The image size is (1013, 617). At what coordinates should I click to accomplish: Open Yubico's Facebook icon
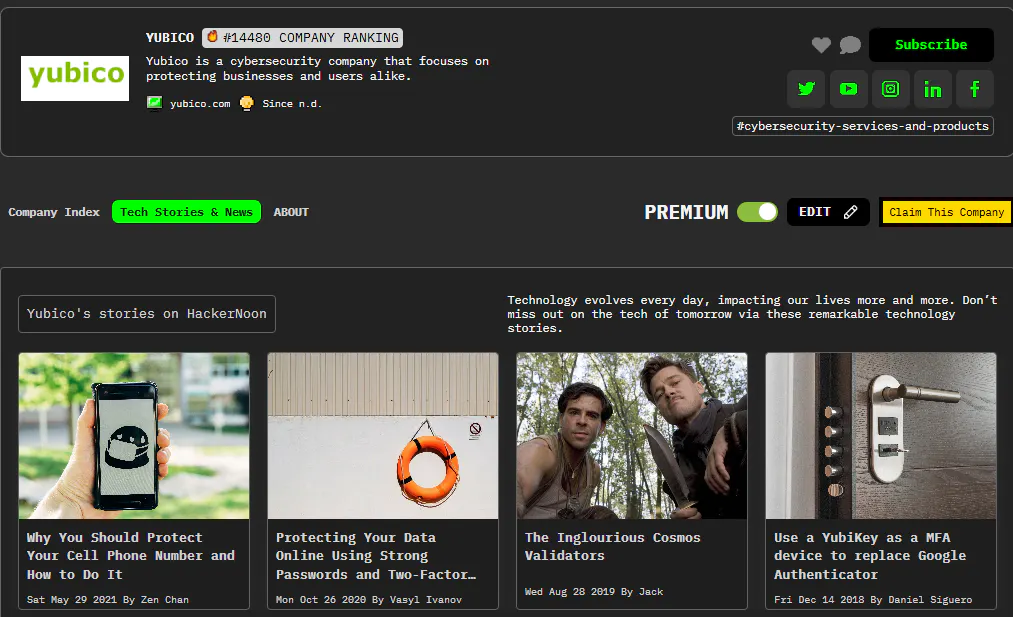(974, 89)
